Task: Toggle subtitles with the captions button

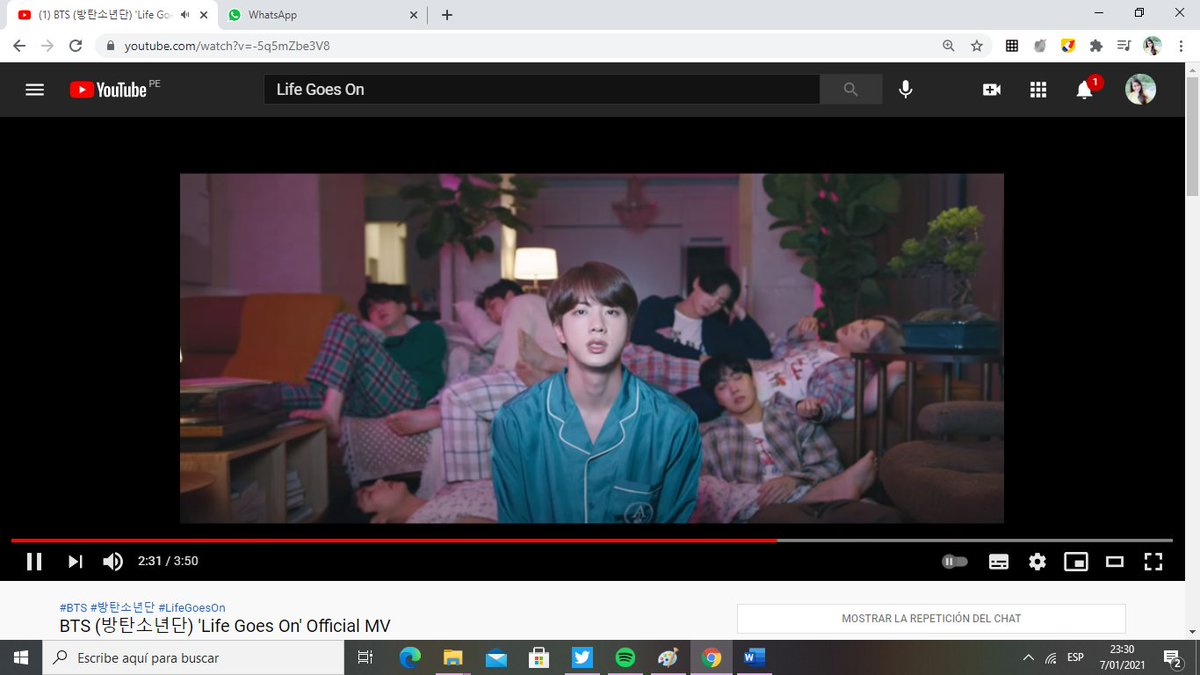Action: [x=999, y=561]
